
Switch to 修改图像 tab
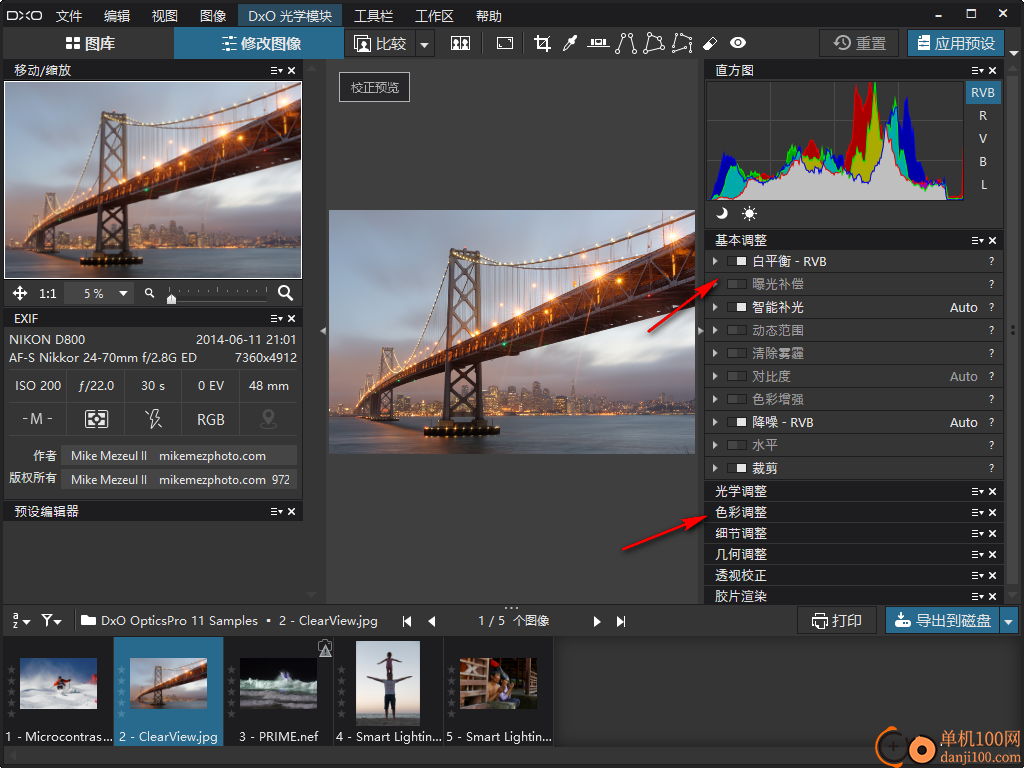(x=261, y=44)
